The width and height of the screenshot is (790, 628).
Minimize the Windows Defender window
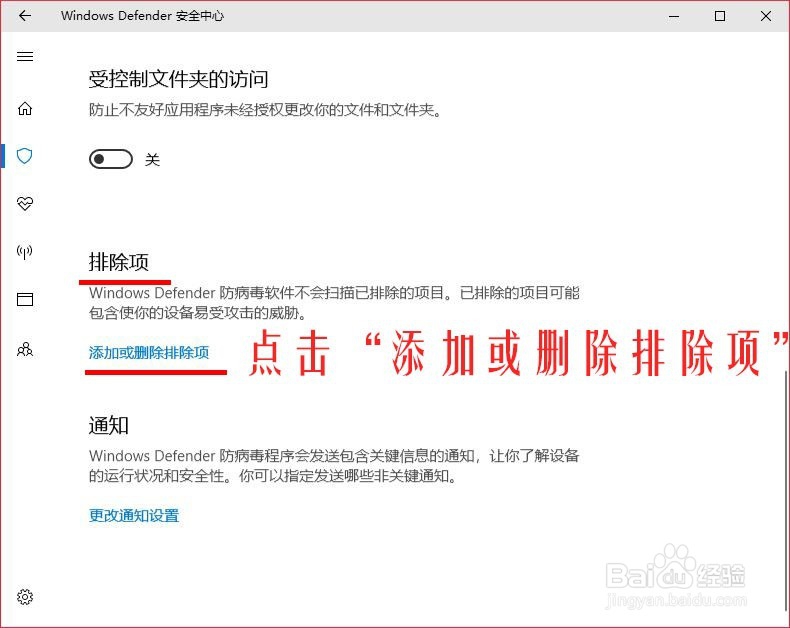tap(674, 16)
